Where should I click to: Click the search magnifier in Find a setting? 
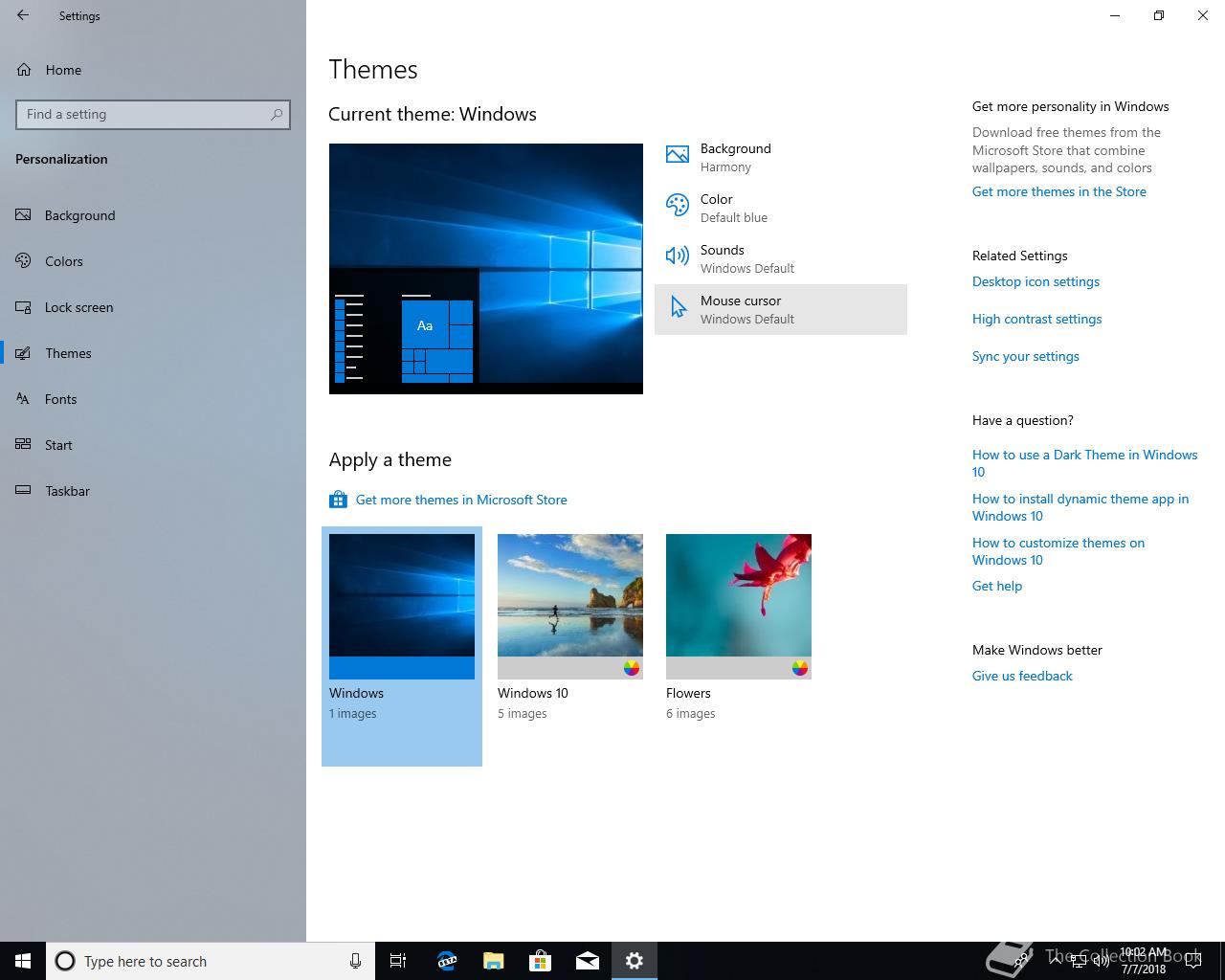click(x=277, y=114)
